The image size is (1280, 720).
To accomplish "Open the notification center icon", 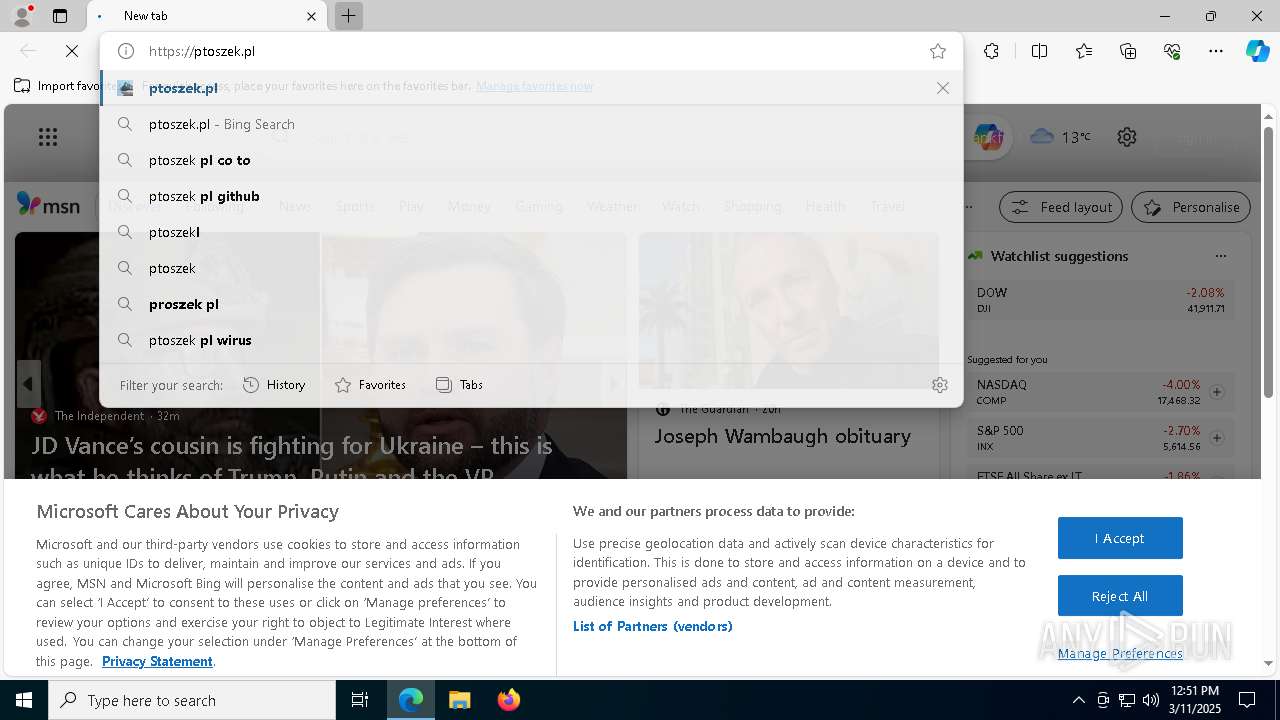I will [1247, 700].
